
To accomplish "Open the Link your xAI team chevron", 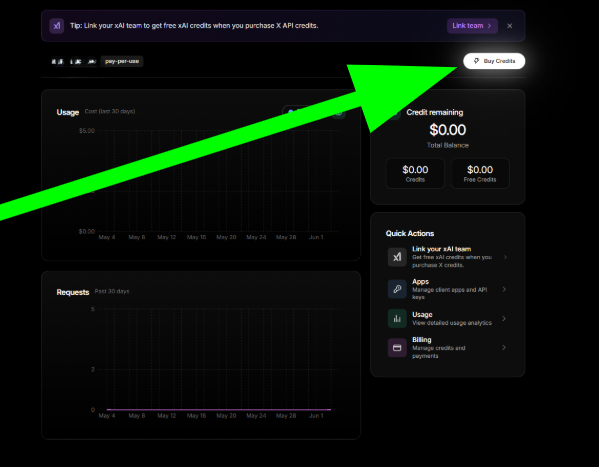I will point(505,257).
